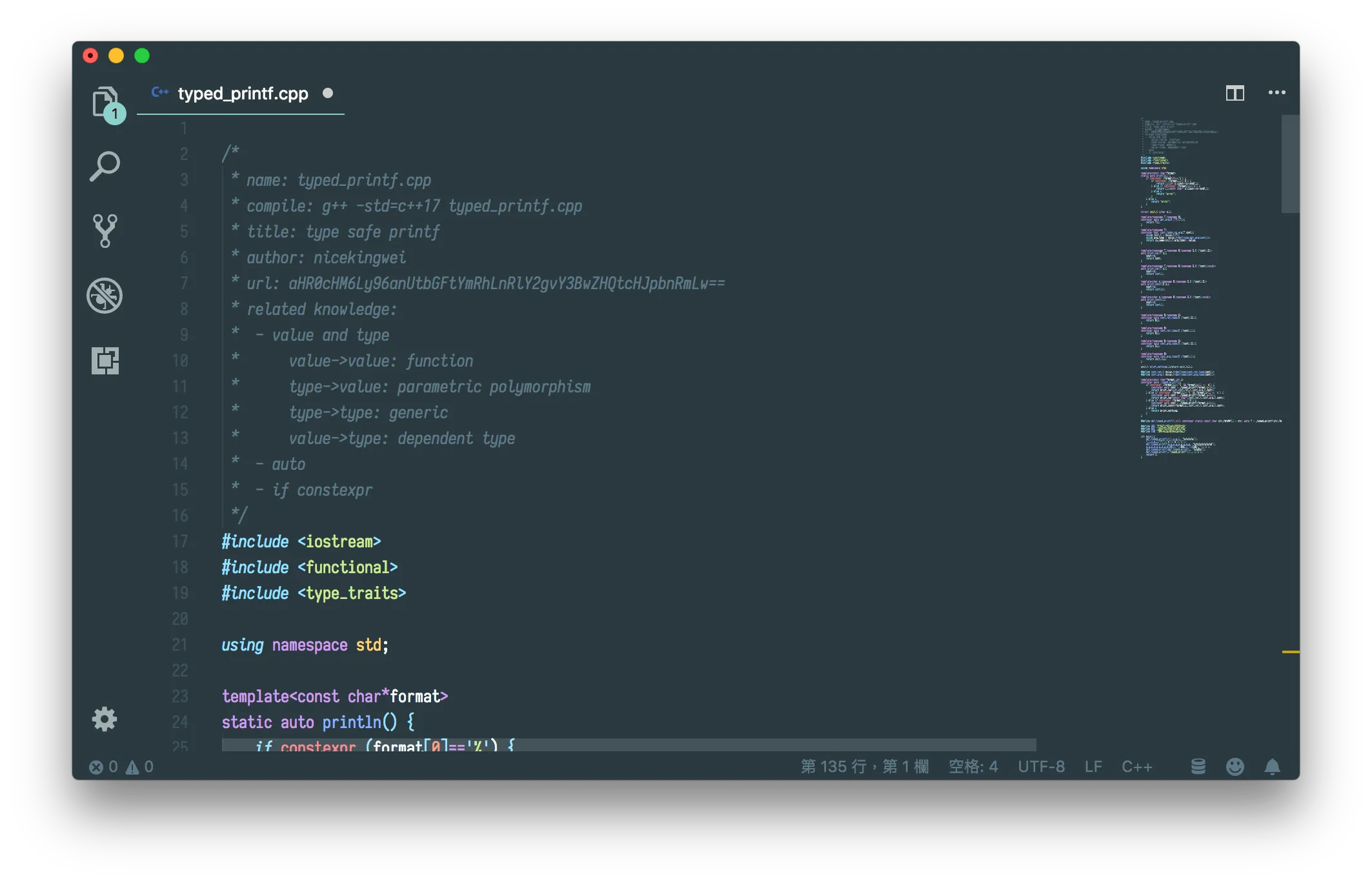Click the database icon in status bar

point(1198,766)
